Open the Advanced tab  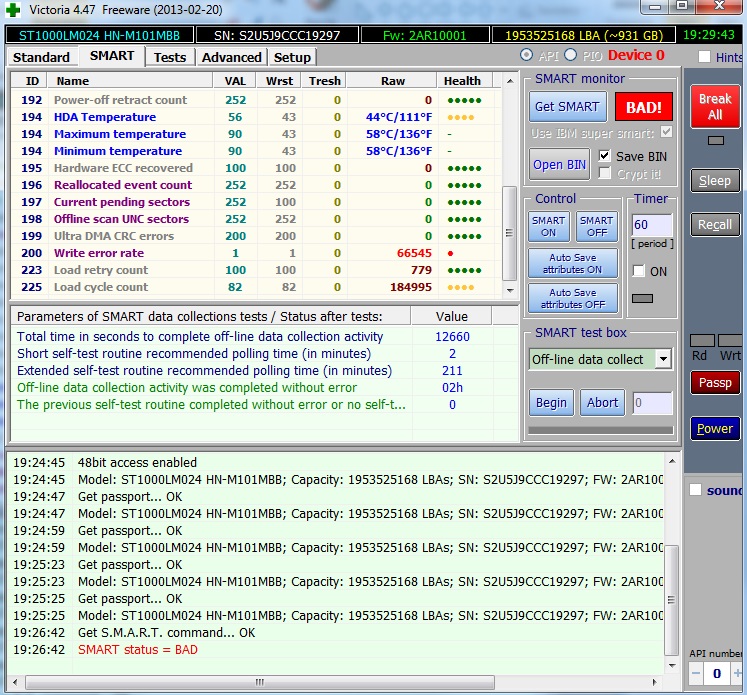click(231, 57)
